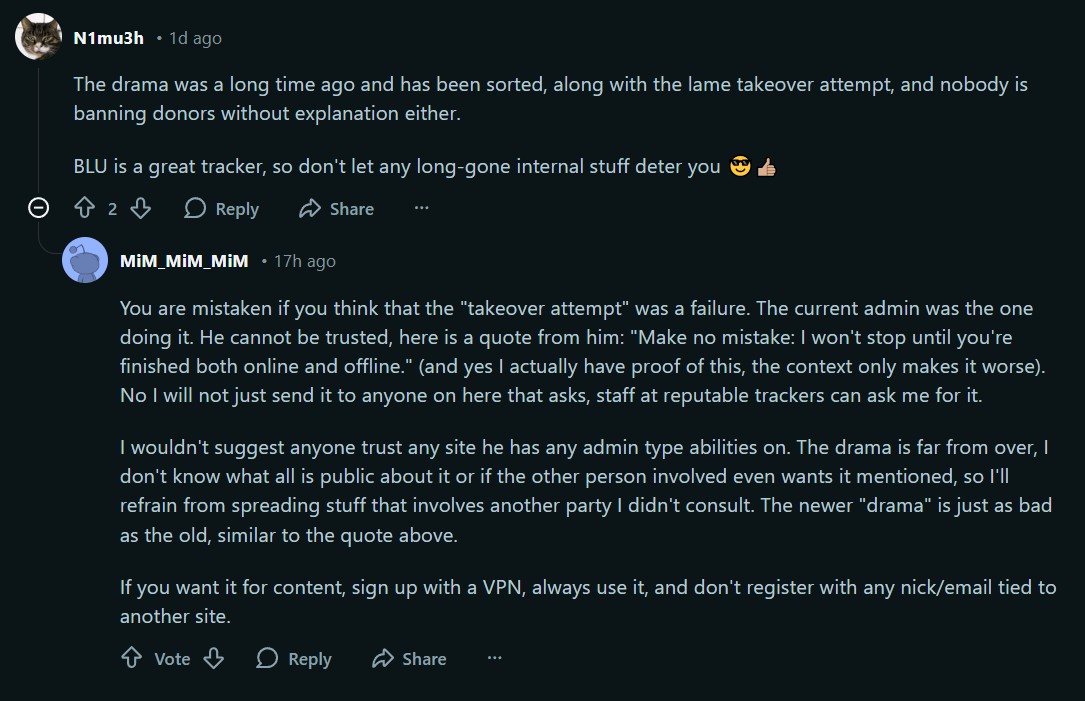Upvote N1mu3h's comment
The width and height of the screenshot is (1085, 701).
(x=85, y=208)
